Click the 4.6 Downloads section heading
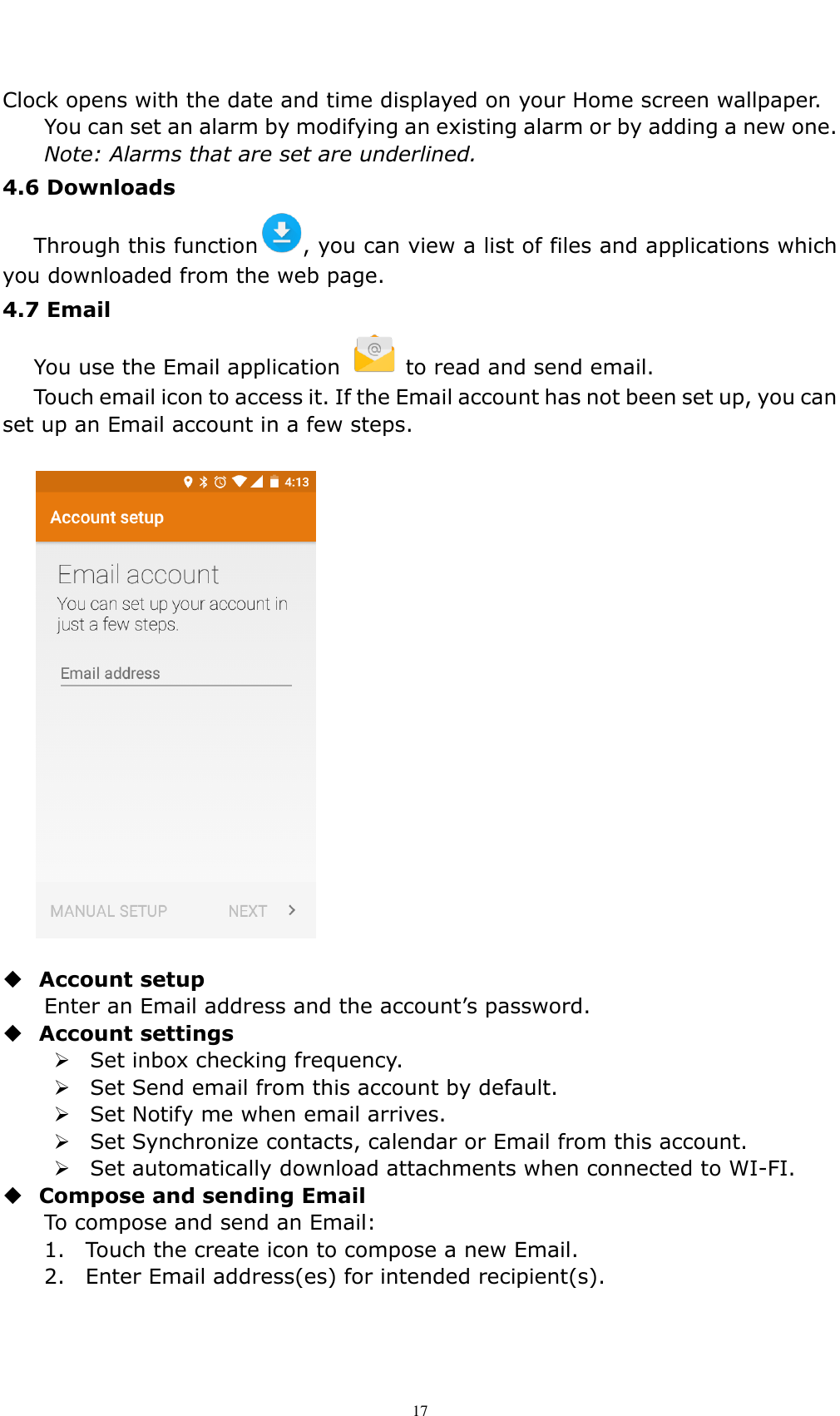 [x=89, y=187]
